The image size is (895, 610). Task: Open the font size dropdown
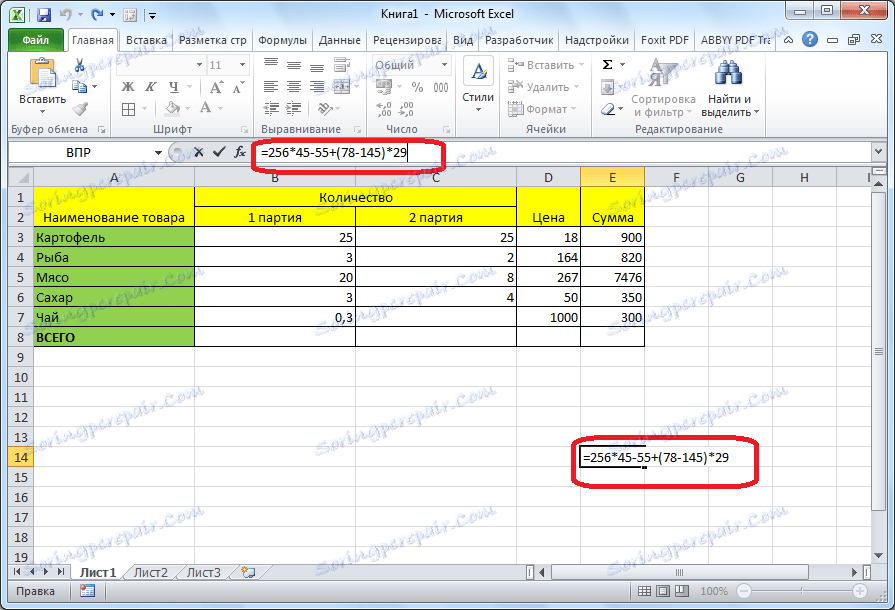[x=240, y=64]
